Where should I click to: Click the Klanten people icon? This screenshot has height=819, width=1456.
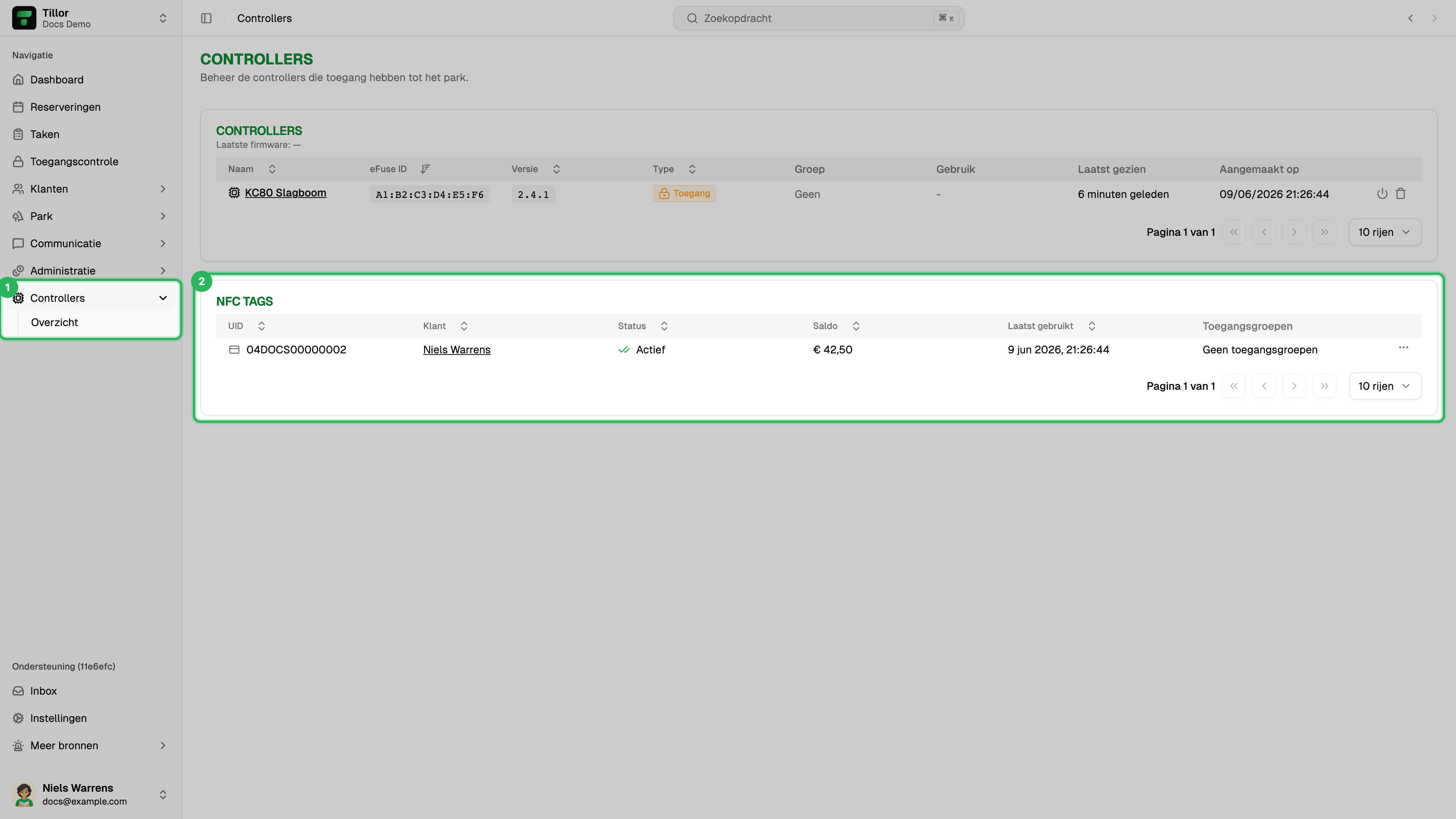pyautogui.click(x=18, y=189)
